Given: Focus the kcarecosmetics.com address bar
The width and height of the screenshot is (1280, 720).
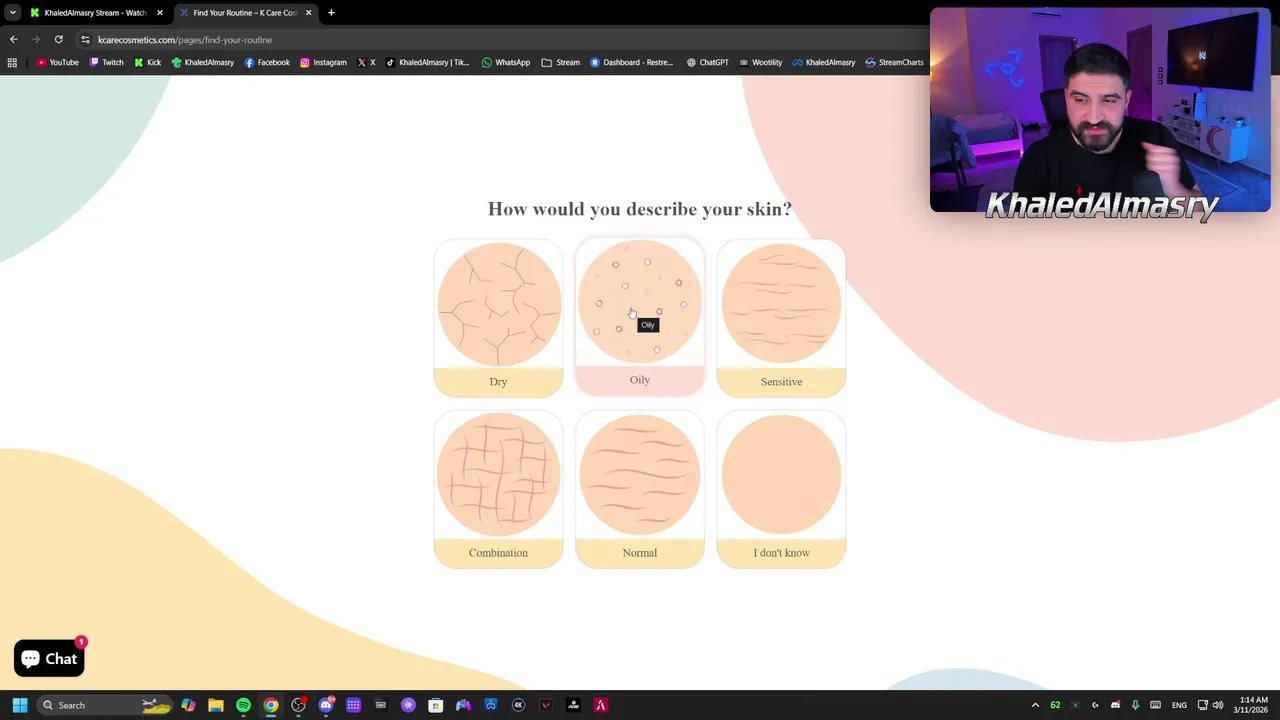Looking at the screenshot, I should pyautogui.click(x=500, y=40).
